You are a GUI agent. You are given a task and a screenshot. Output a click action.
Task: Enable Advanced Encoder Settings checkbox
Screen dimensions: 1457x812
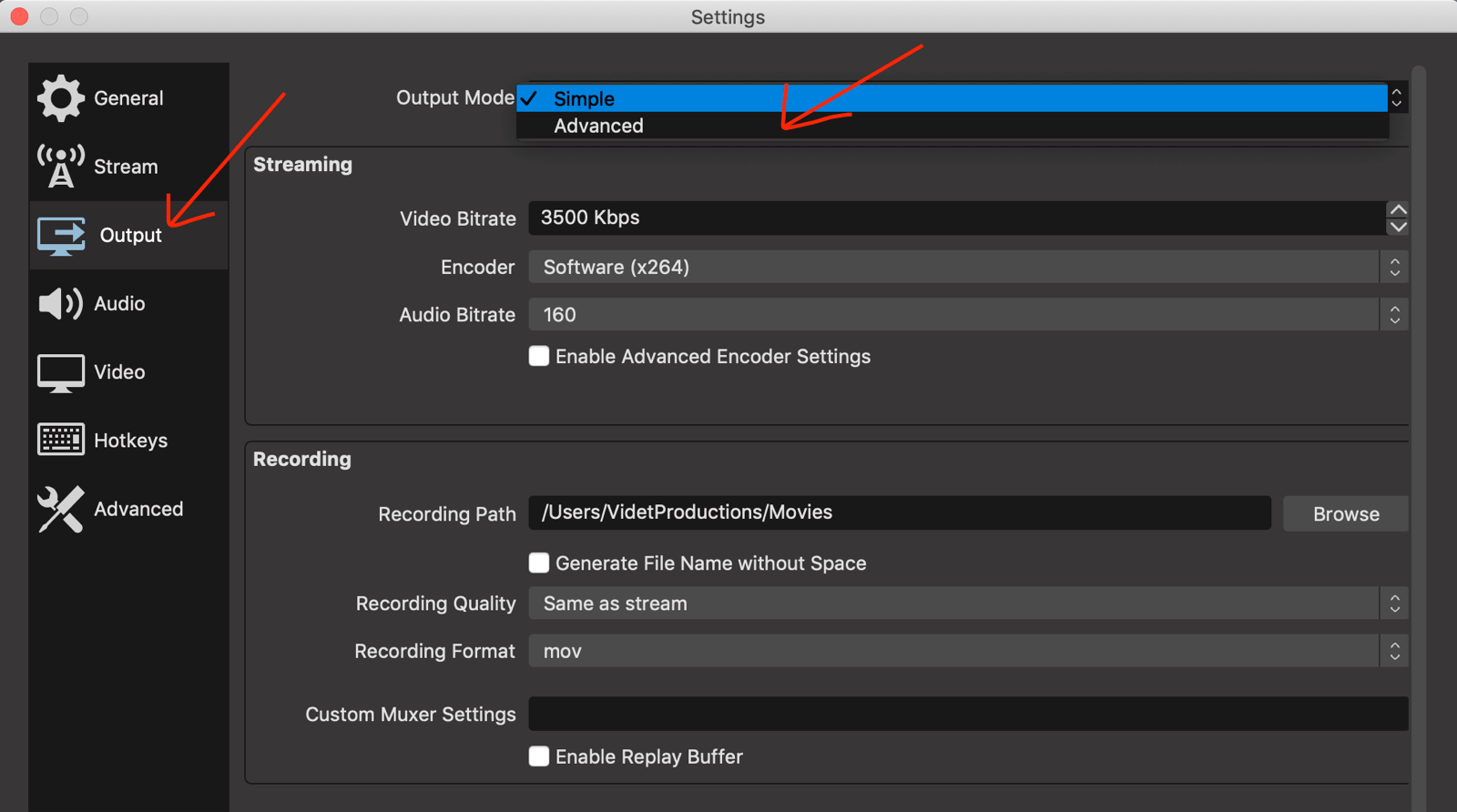coord(539,356)
